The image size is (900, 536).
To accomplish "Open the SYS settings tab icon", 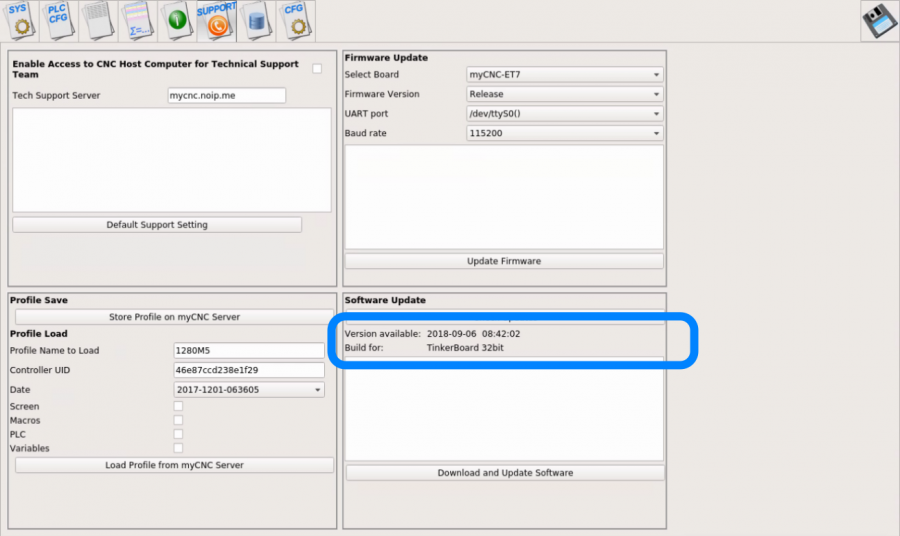I will (x=20, y=20).
